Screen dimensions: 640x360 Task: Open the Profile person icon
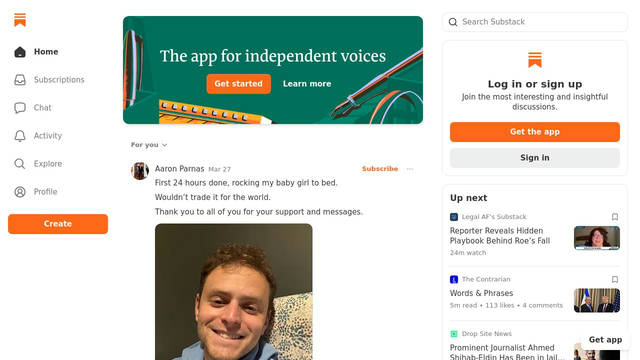coord(20,192)
